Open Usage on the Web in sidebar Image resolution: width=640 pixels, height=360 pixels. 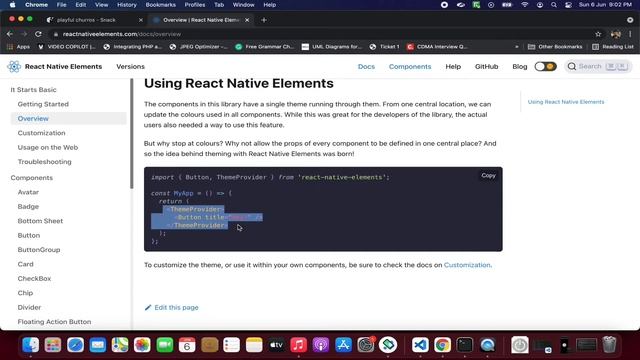pos(48,147)
